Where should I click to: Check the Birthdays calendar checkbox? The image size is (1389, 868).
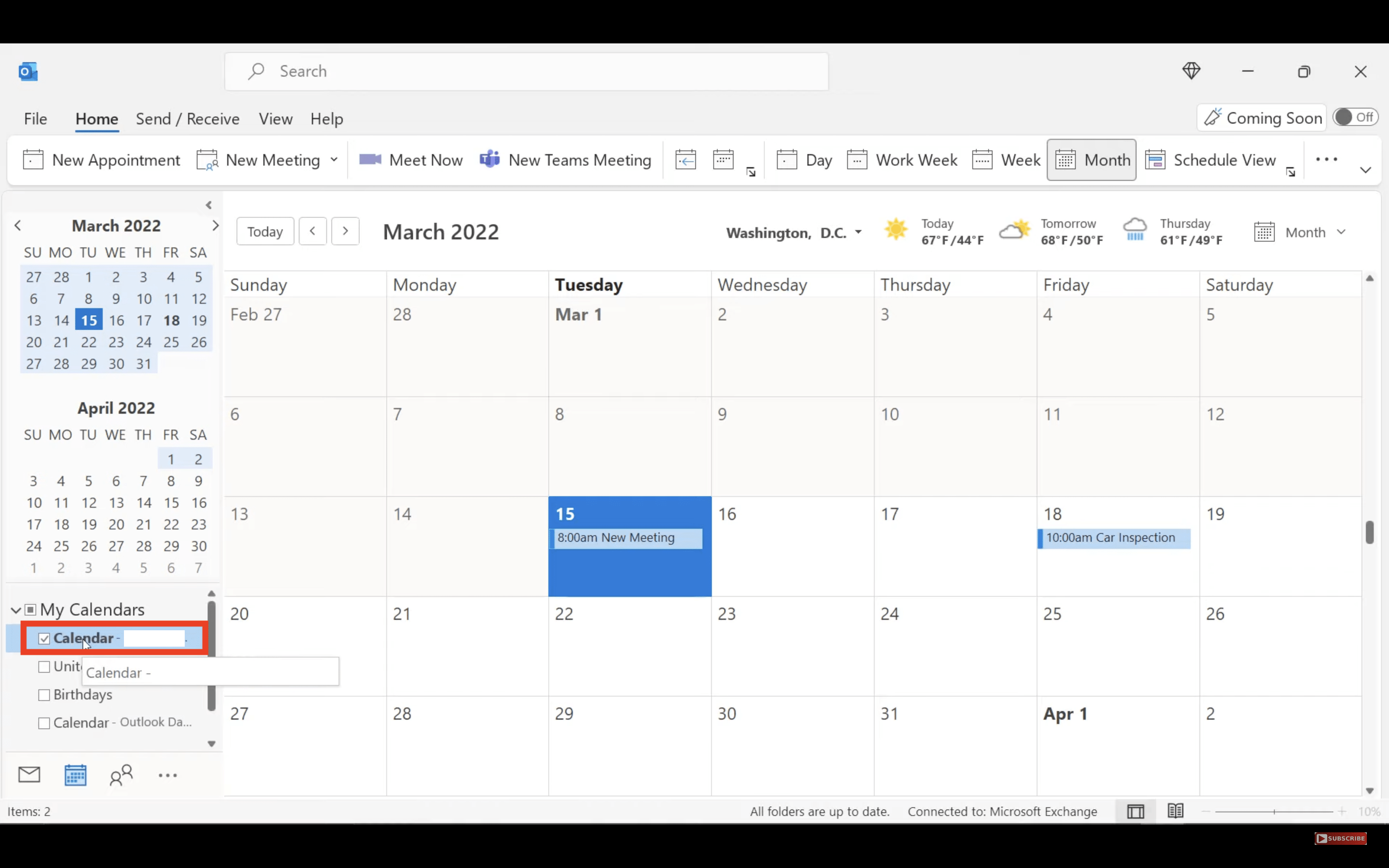pyautogui.click(x=44, y=695)
